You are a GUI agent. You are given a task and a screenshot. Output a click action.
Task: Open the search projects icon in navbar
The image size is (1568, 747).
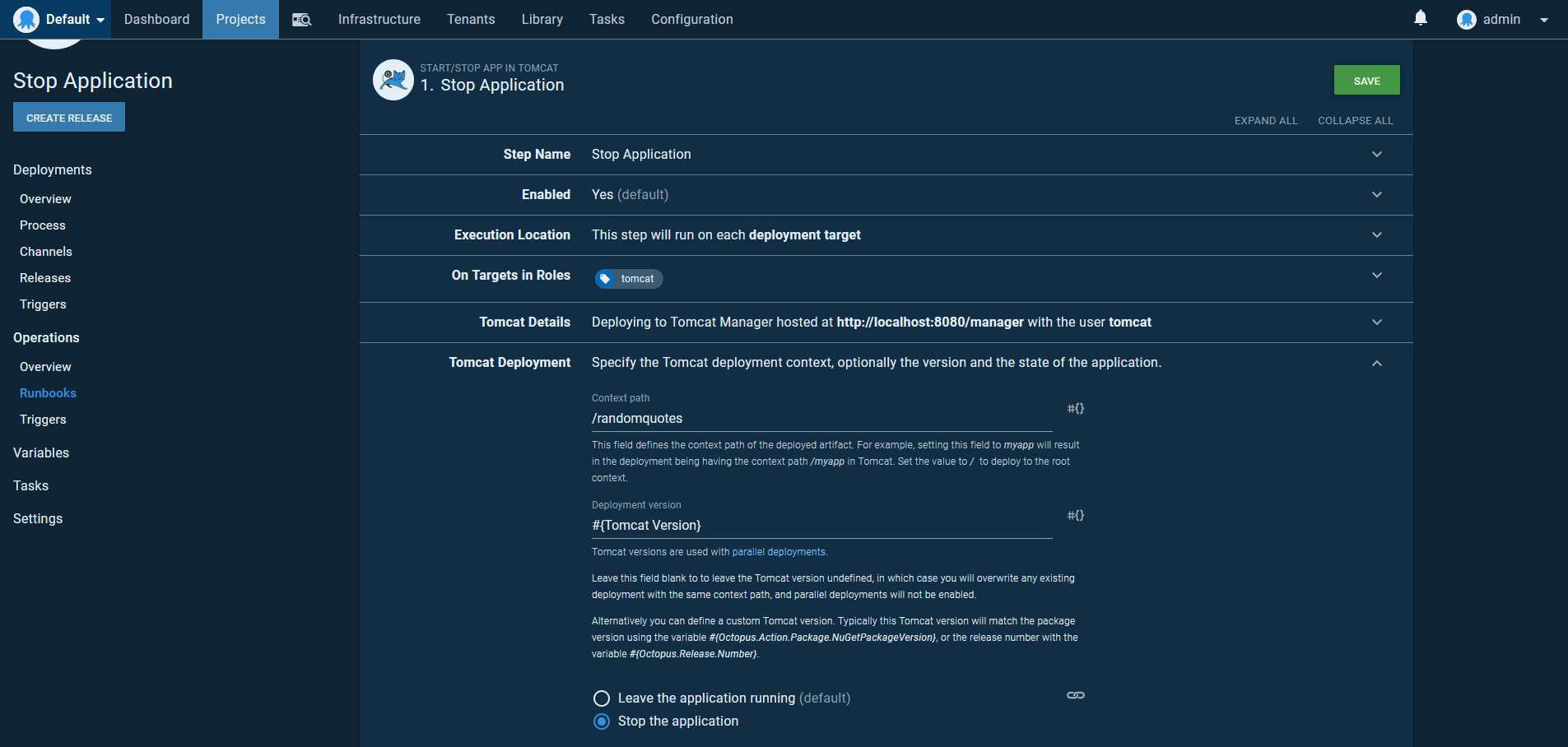pyautogui.click(x=301, y=20)
